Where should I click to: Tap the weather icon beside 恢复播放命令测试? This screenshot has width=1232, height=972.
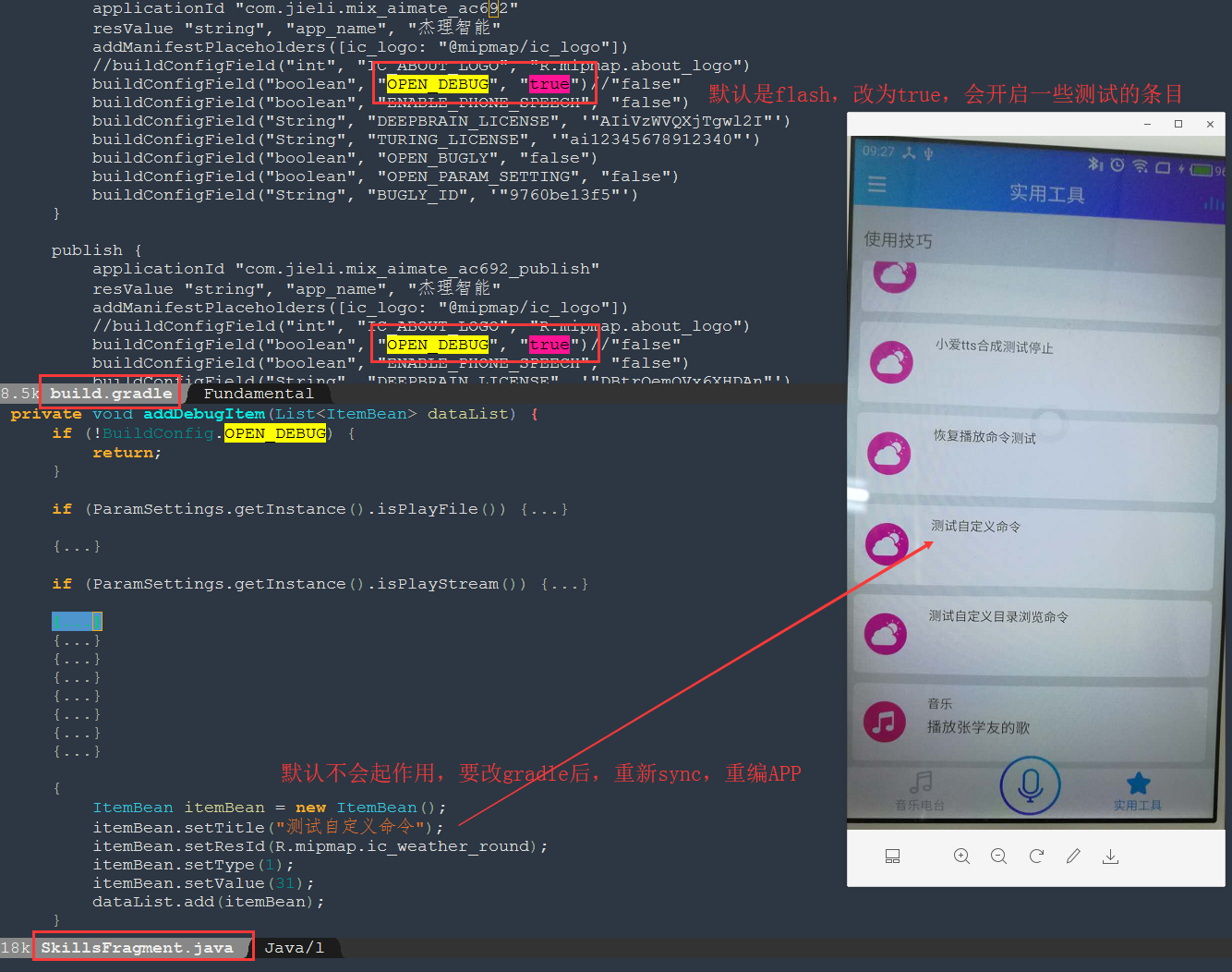click(x=889, y=453)
